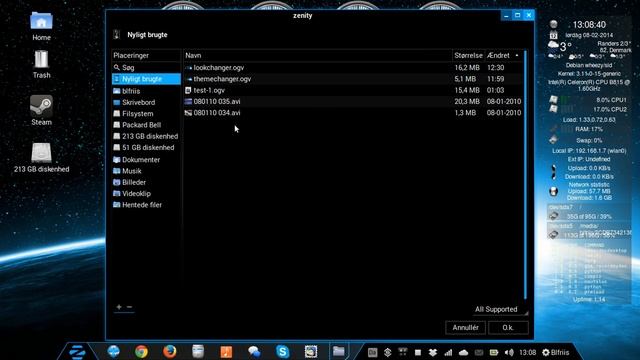Open Skype from the taskbar
Viewport: 640px width, 360px height.
pos(282,351)
